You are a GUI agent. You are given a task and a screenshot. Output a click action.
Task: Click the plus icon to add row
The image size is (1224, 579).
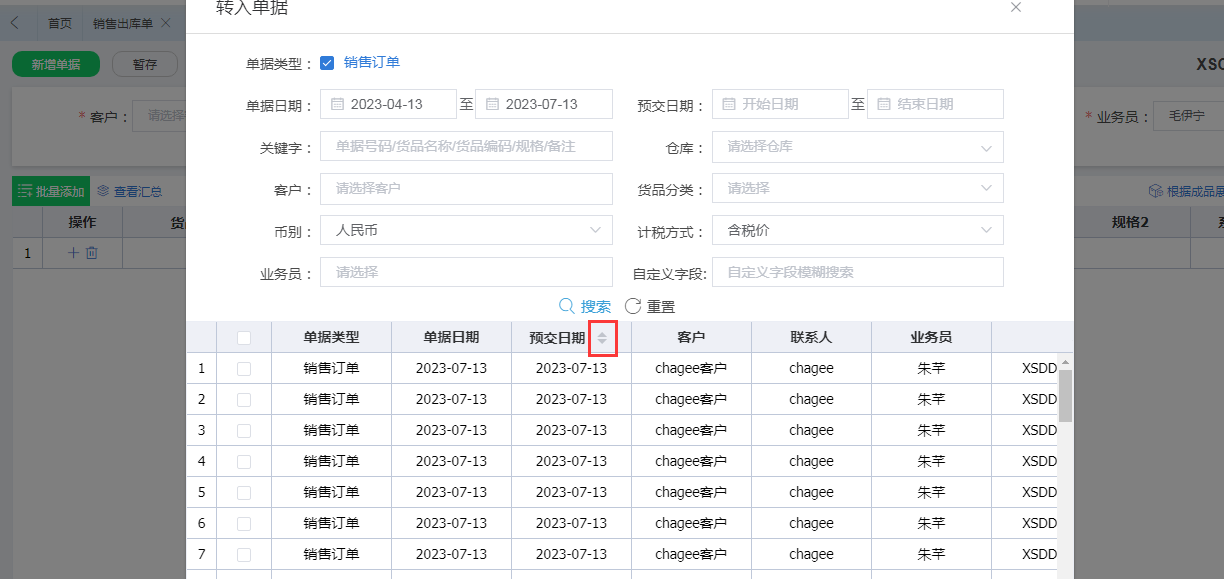73,253
